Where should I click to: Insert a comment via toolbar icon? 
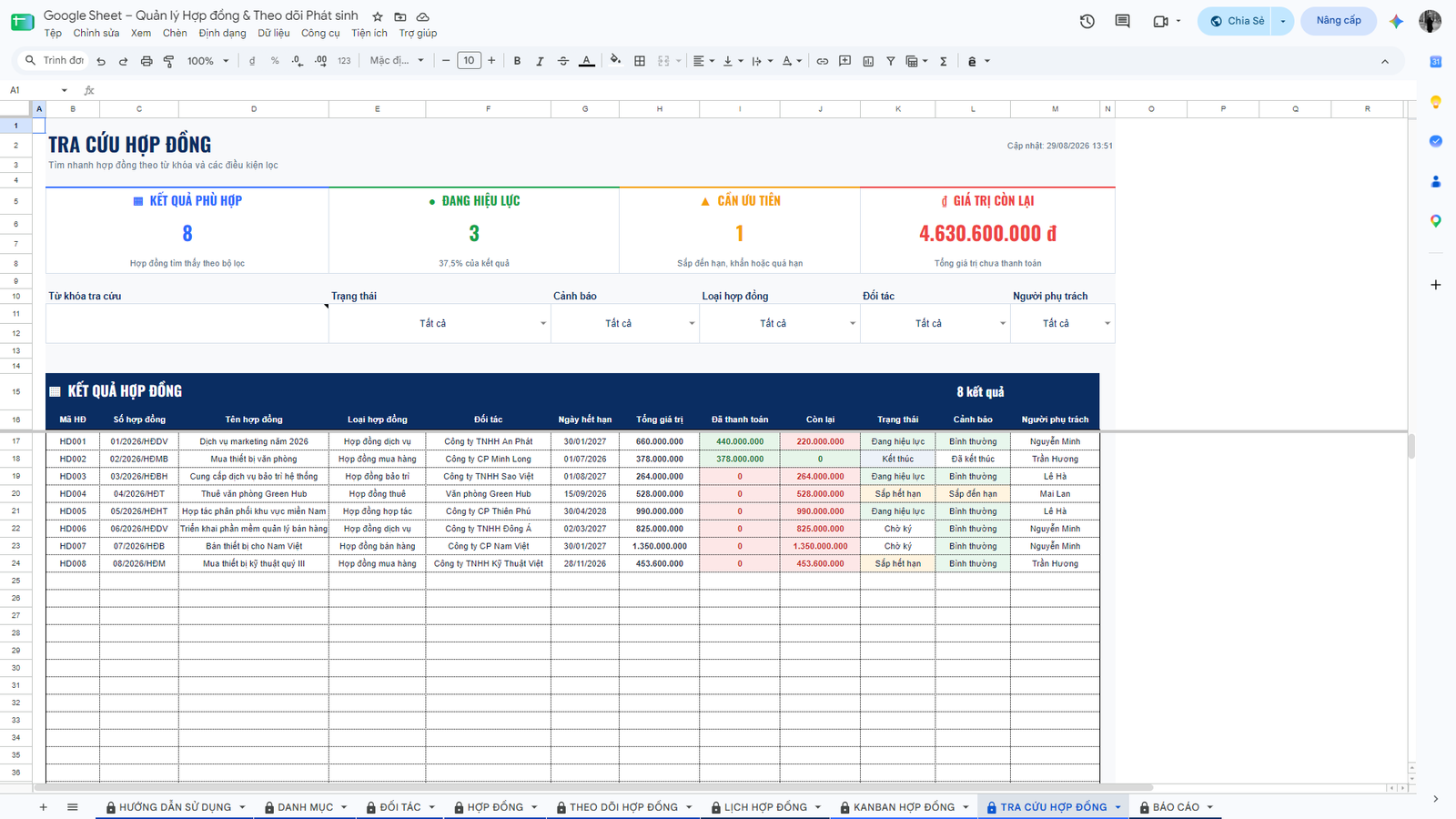(x=845, y=61)
